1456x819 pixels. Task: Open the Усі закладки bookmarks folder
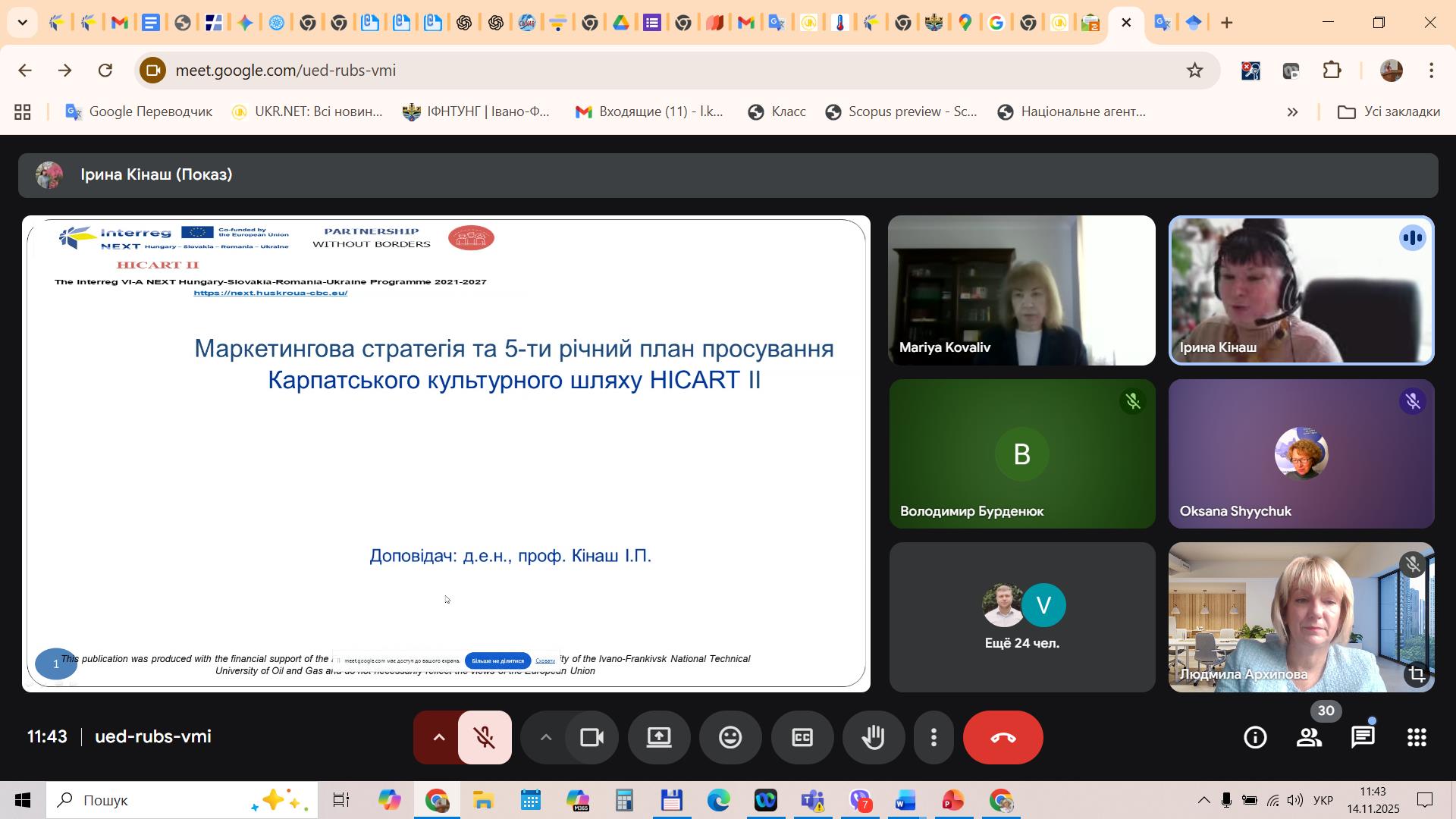[x=1389, y=112]
